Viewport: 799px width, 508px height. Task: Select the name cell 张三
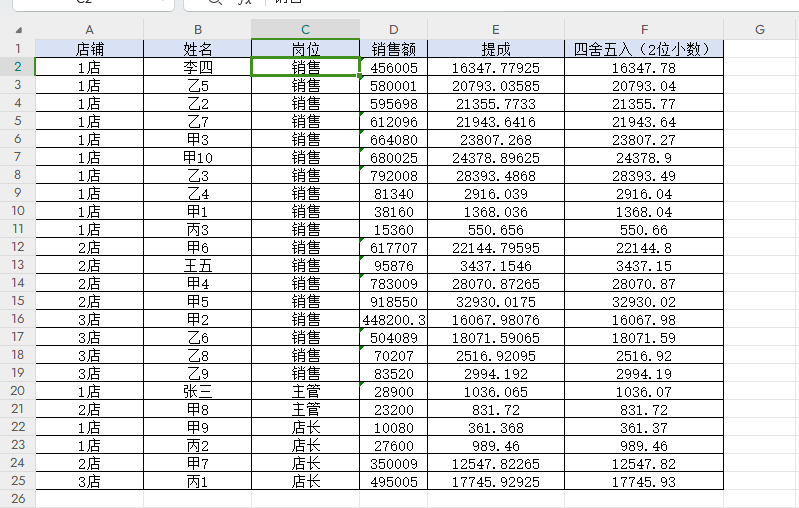(x=198, y=391)
